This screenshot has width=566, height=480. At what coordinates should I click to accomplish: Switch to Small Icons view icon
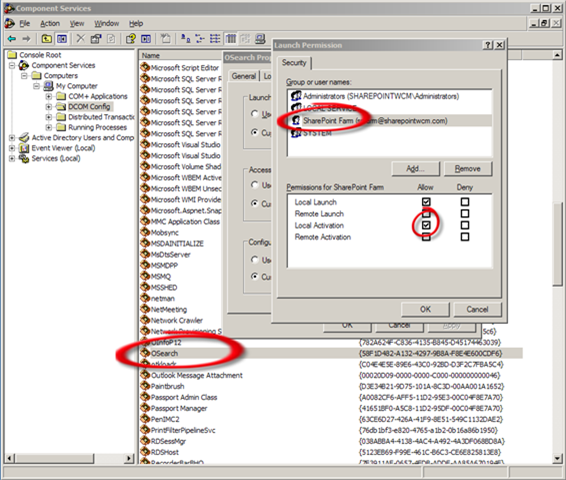[x=200, y=39]
